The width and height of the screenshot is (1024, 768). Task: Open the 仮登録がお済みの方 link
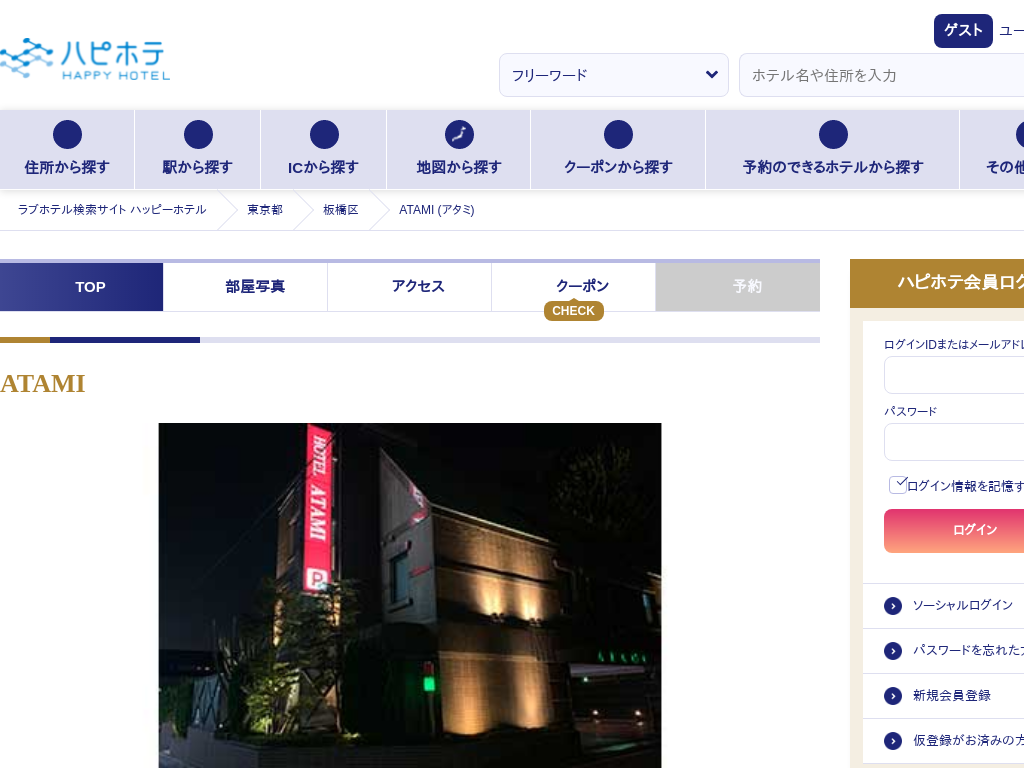coord(968,741)
